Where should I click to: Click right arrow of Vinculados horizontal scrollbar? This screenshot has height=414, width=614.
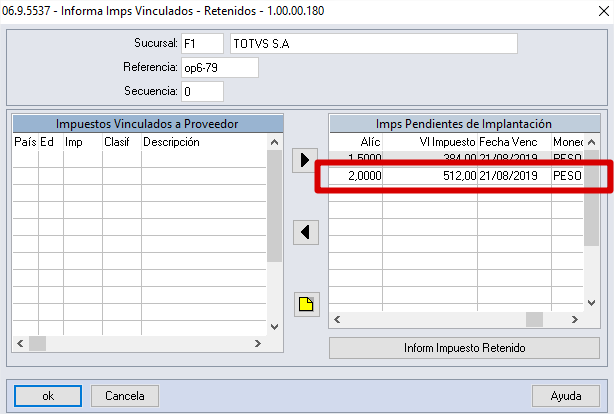click(258, 343)
